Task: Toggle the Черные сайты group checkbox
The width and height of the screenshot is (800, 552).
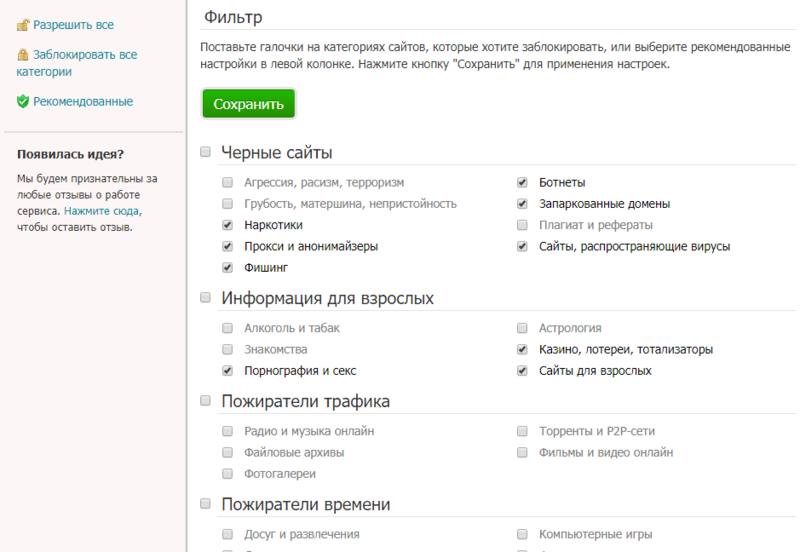Action: [205, 152]
